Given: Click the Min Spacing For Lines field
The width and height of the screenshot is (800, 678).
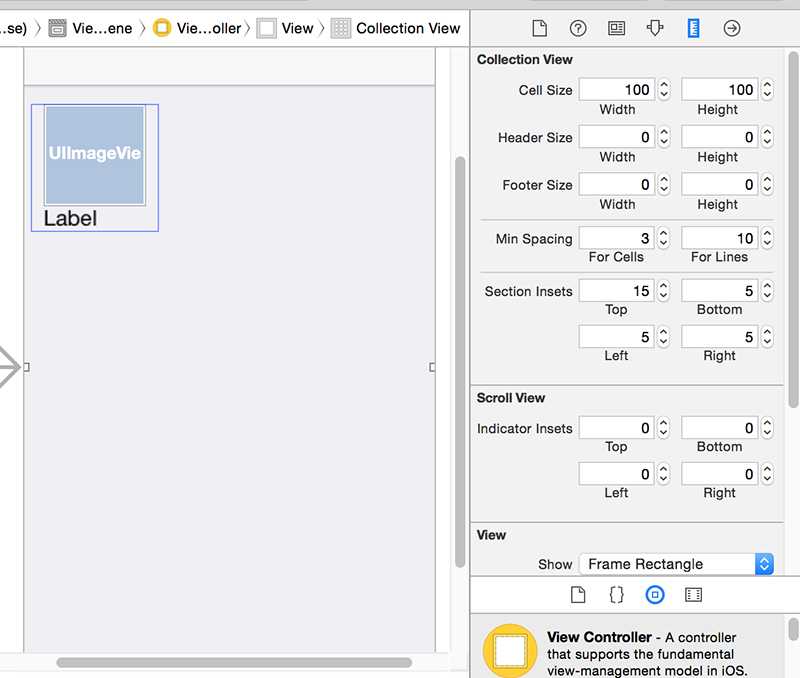Looking at the screenshot, I should click(x=719, y=238).
